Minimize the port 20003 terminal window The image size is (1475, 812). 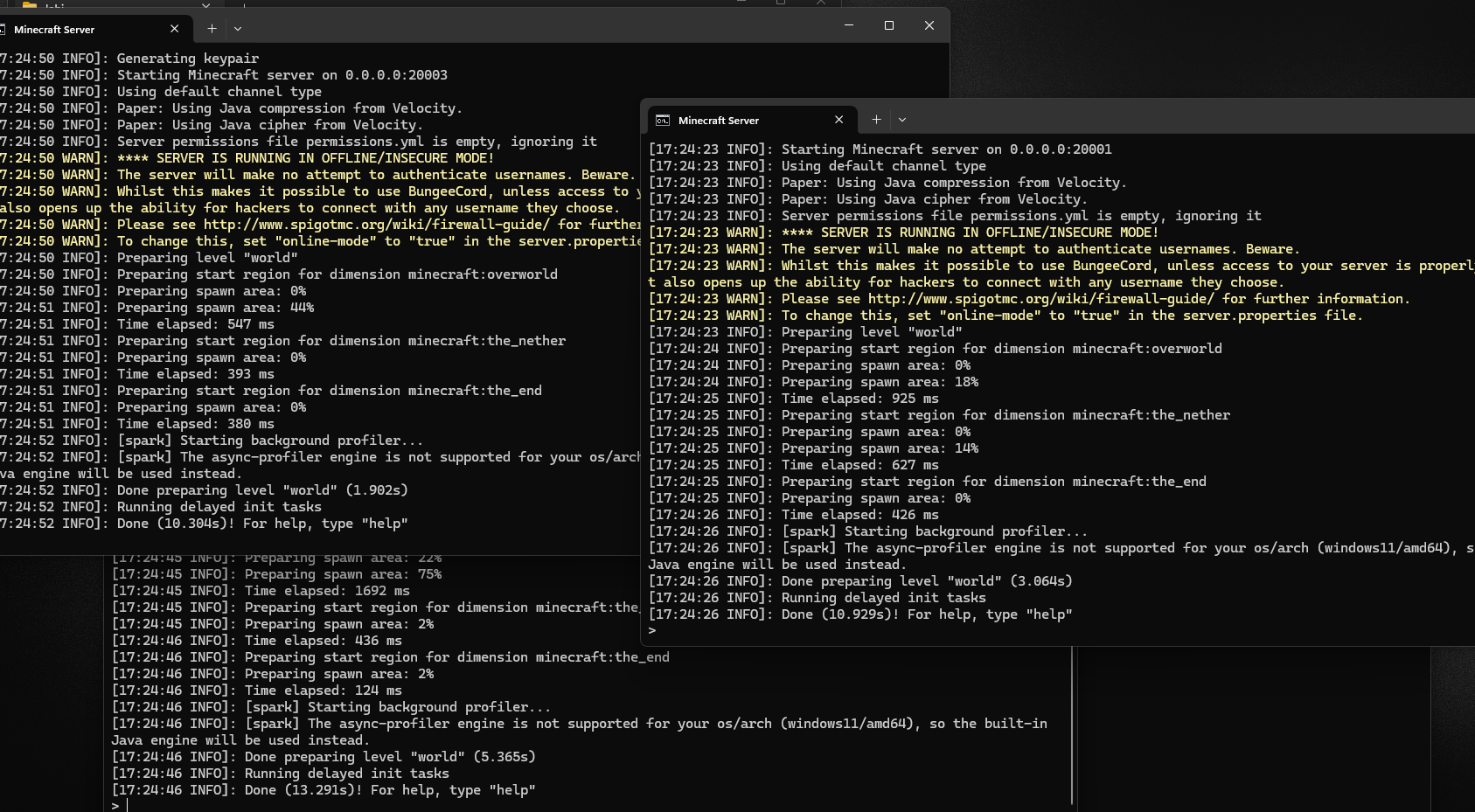(848, 26)
